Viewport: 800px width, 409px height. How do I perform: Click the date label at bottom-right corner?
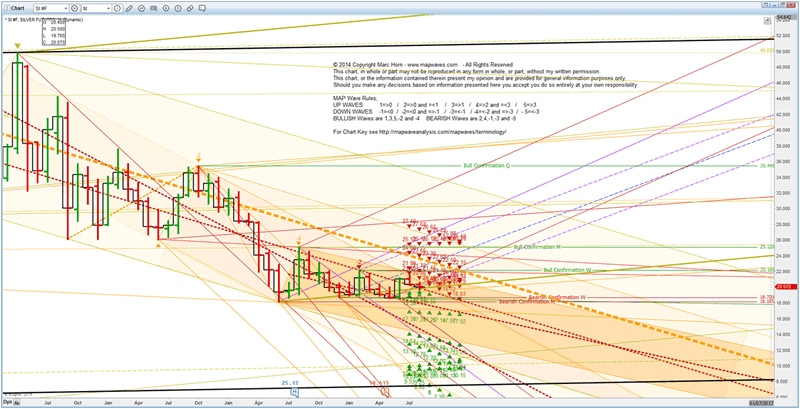click(762, 402)
